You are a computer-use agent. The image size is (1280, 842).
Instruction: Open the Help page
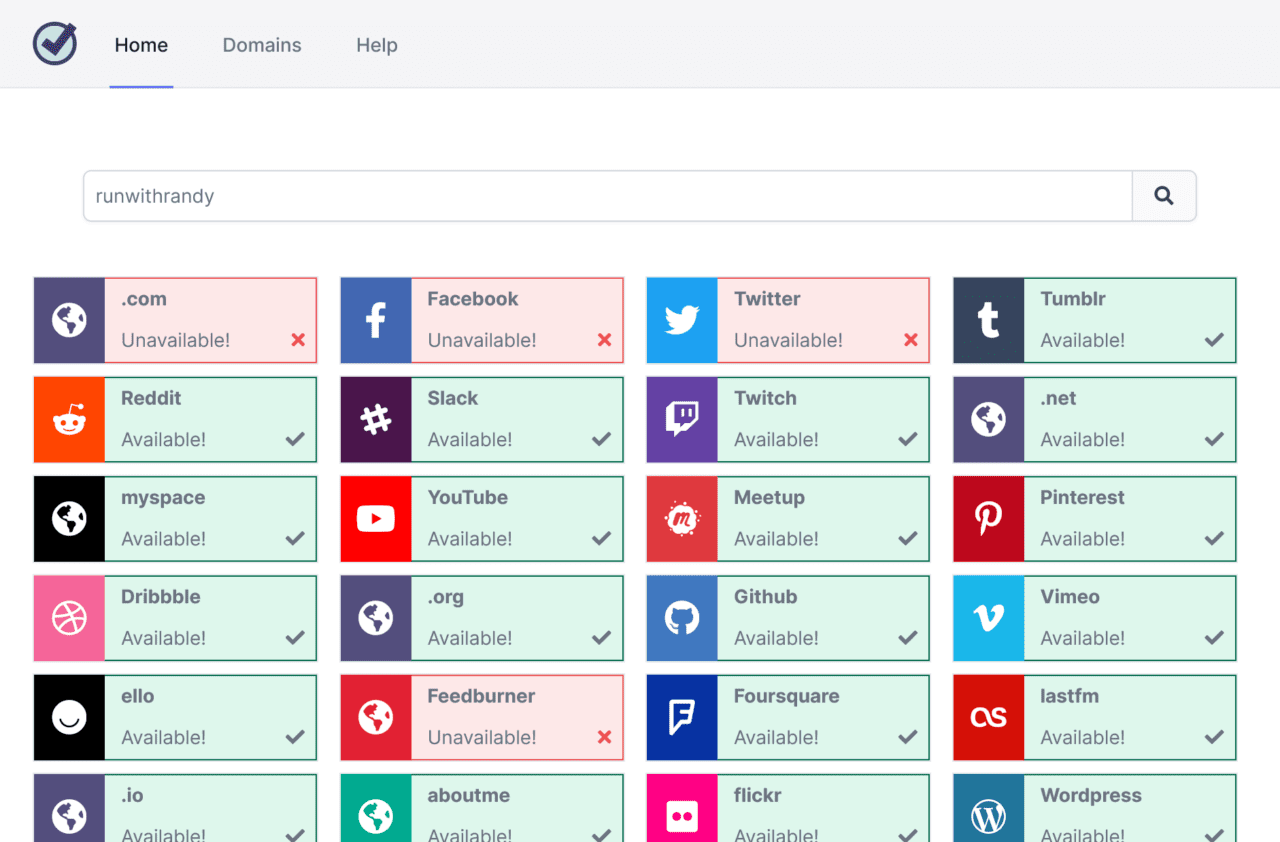tap(377, 45)
